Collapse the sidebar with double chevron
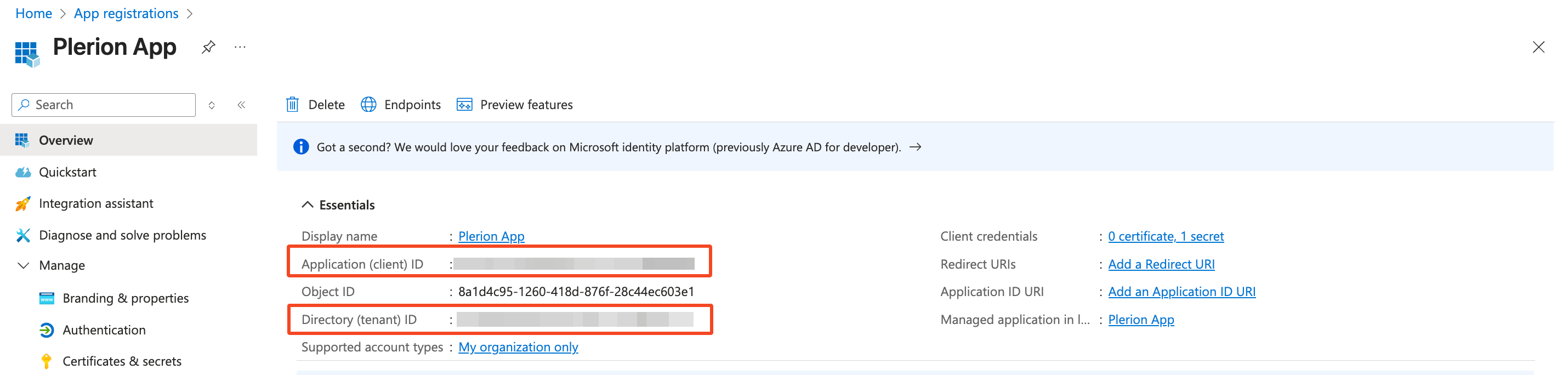The image size is (1568, 375). tap(242, 105)
